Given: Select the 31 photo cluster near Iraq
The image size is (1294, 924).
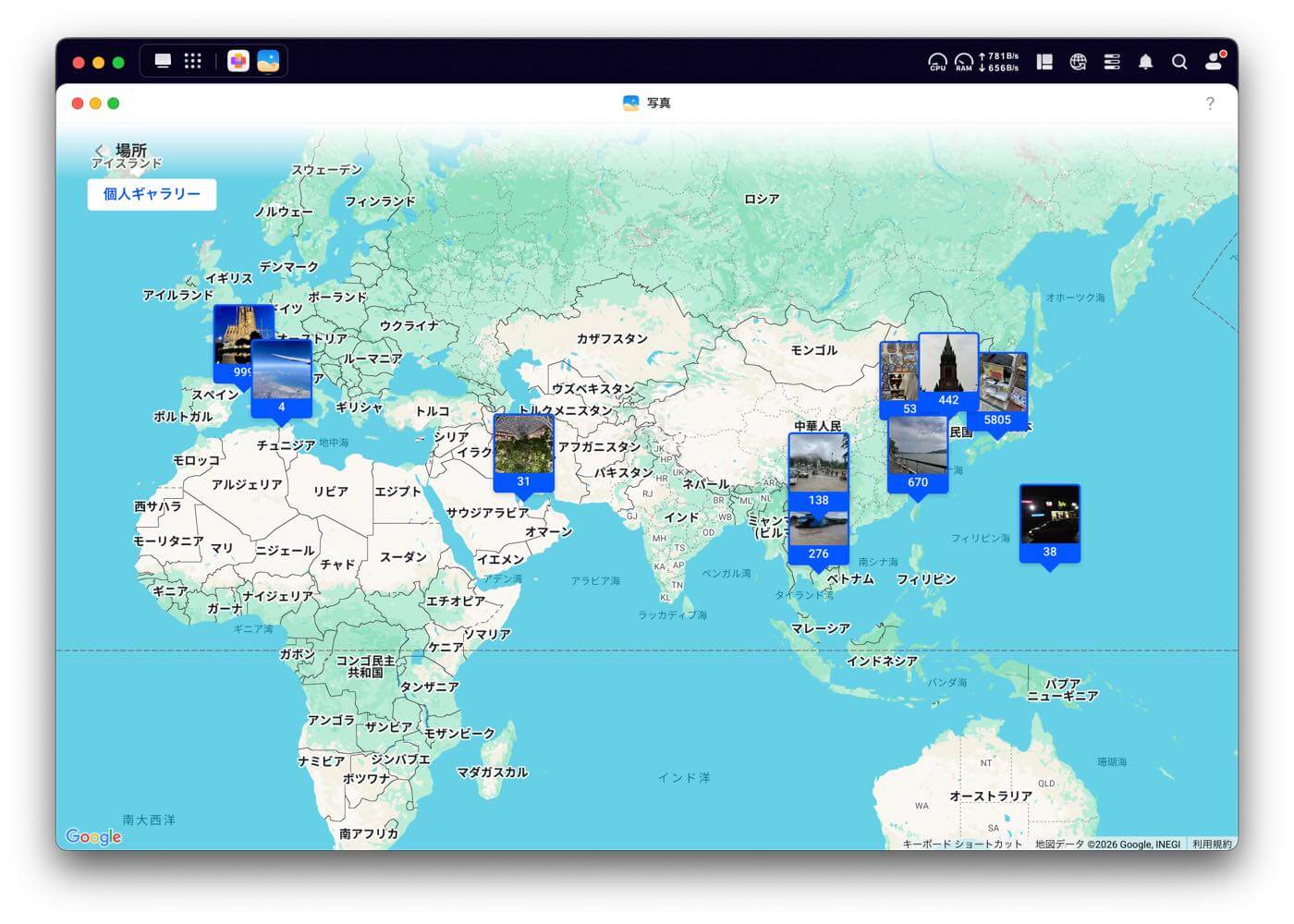Looking at the screenshot, I should (x=523, y=451).
